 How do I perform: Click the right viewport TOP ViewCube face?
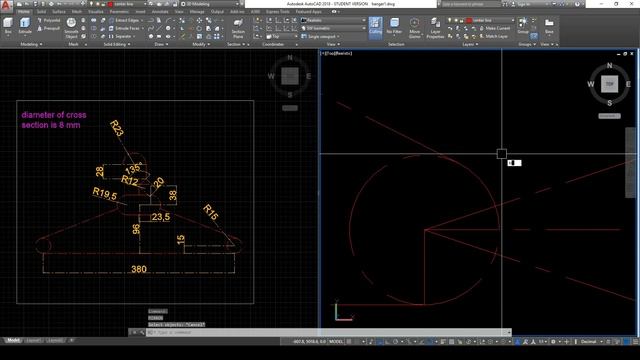(x=609, y=84)
